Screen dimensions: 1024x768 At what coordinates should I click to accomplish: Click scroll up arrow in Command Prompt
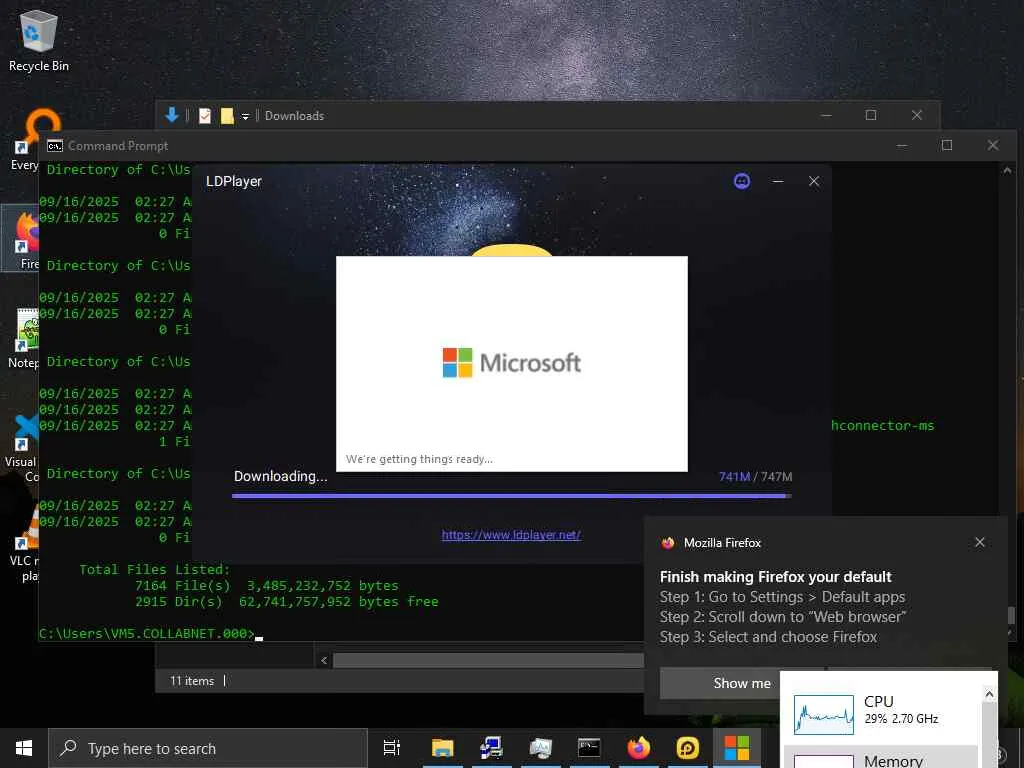(1007, 170)
